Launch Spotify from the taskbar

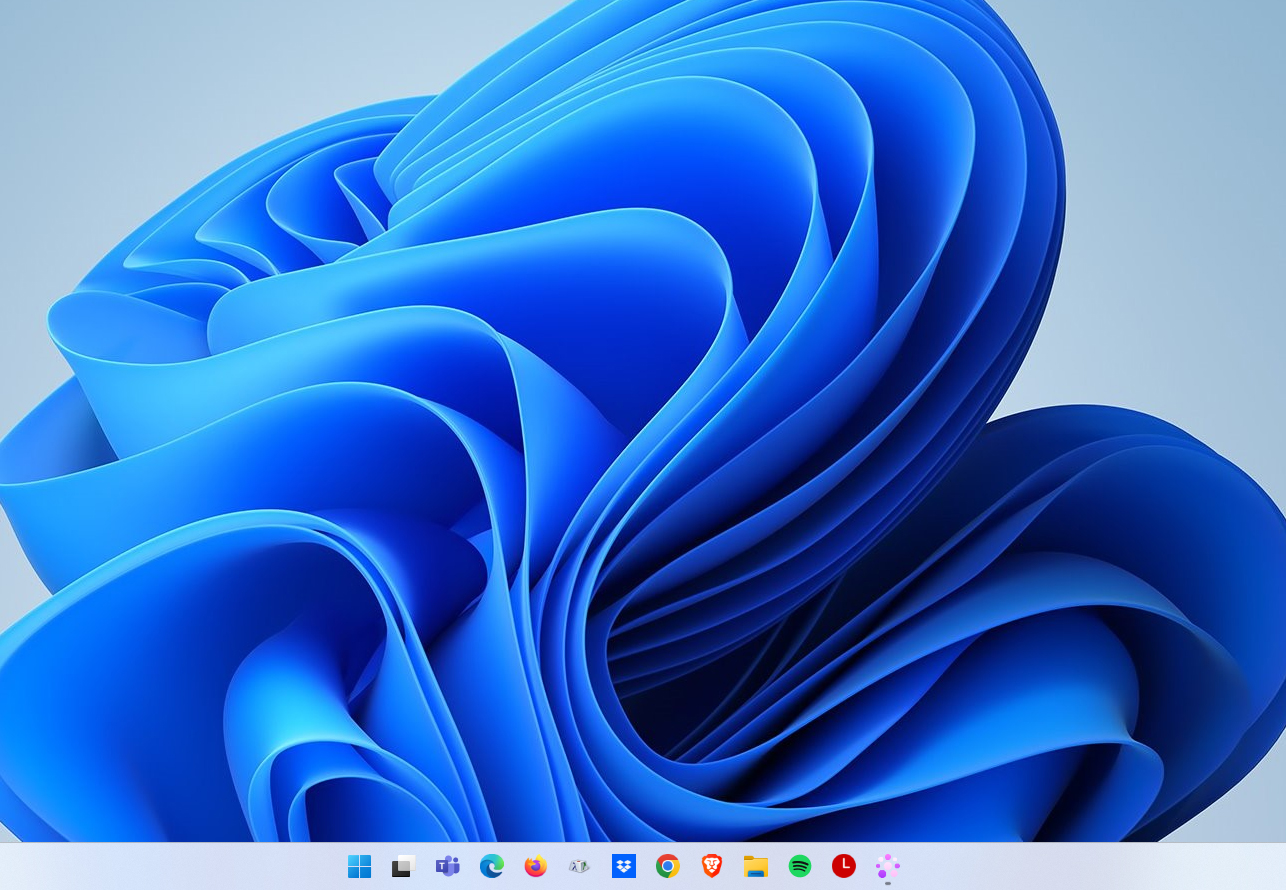pos(799,866)
